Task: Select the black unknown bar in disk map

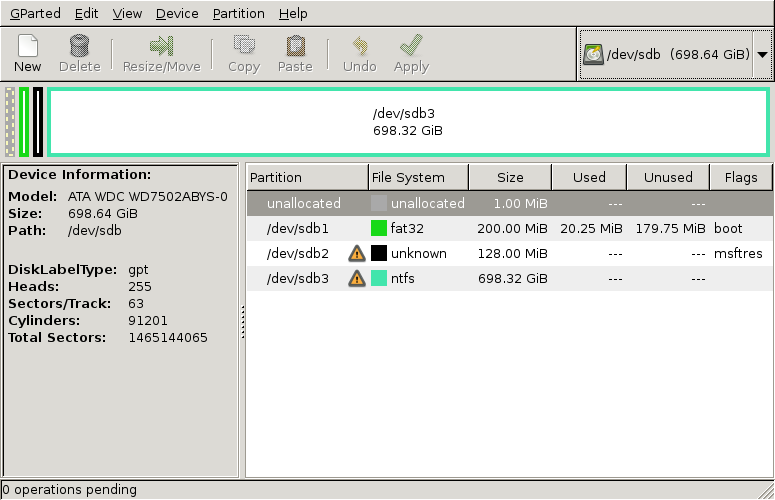Action: click(38, 122)
